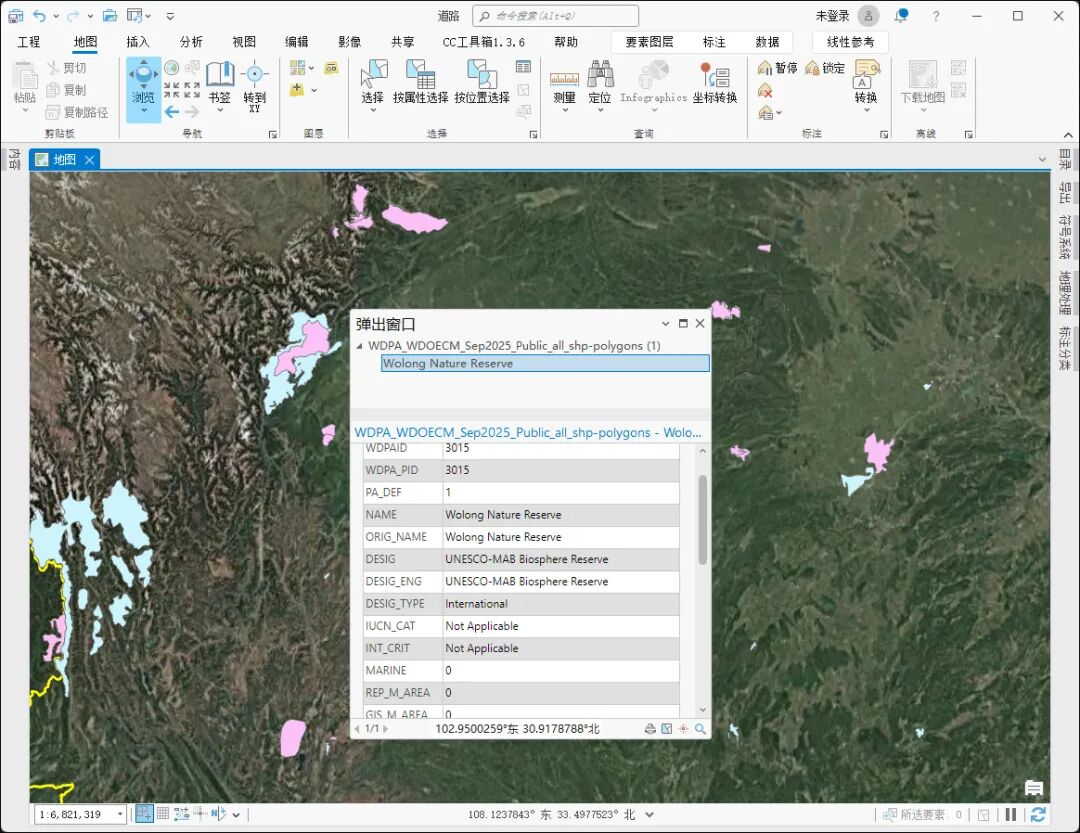1080x833 pixels.
Task: Click the 命令搜索 command search box
Action: tap(556, 16)
